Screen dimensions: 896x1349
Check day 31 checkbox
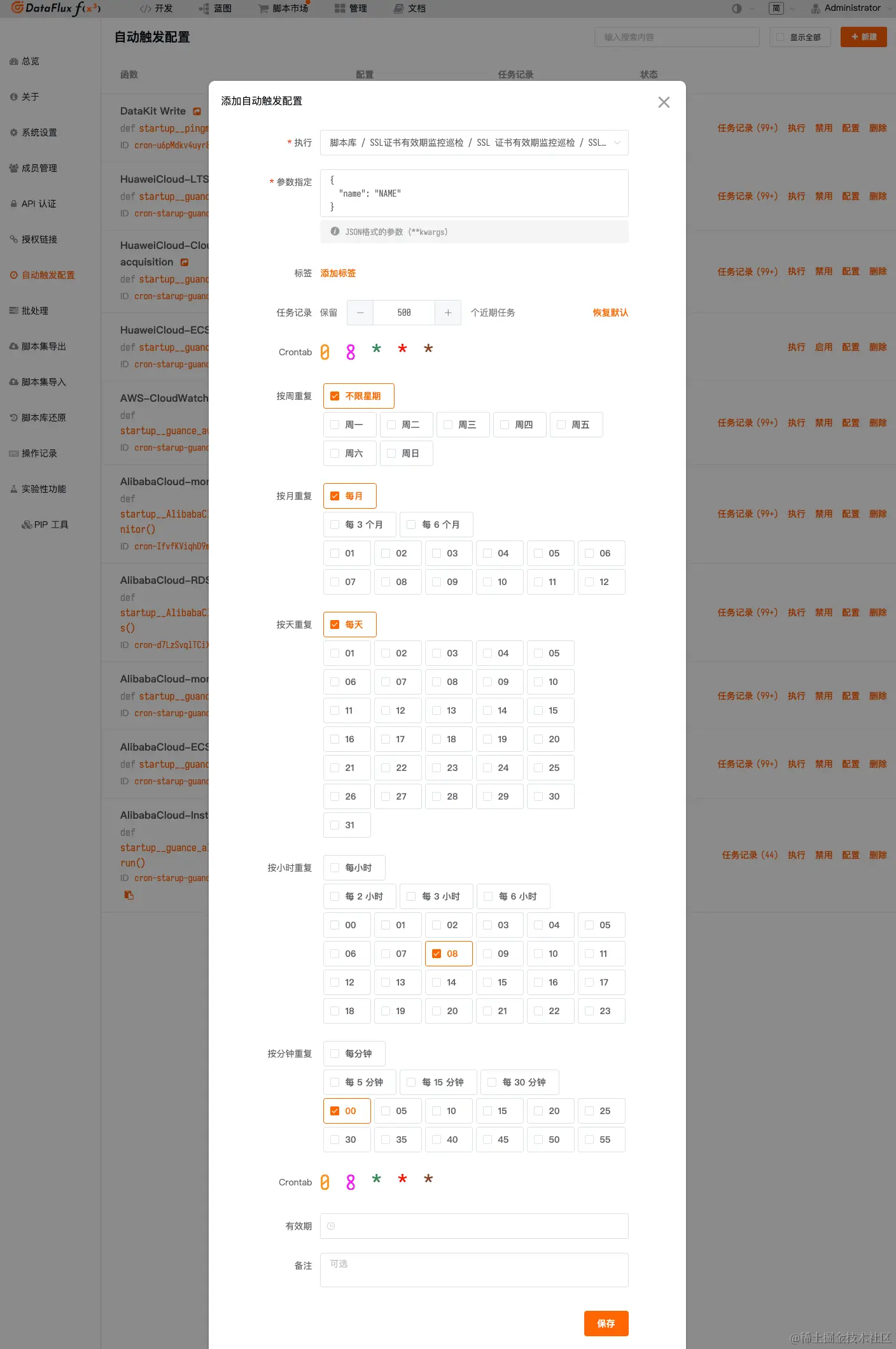tap(347, 825)
